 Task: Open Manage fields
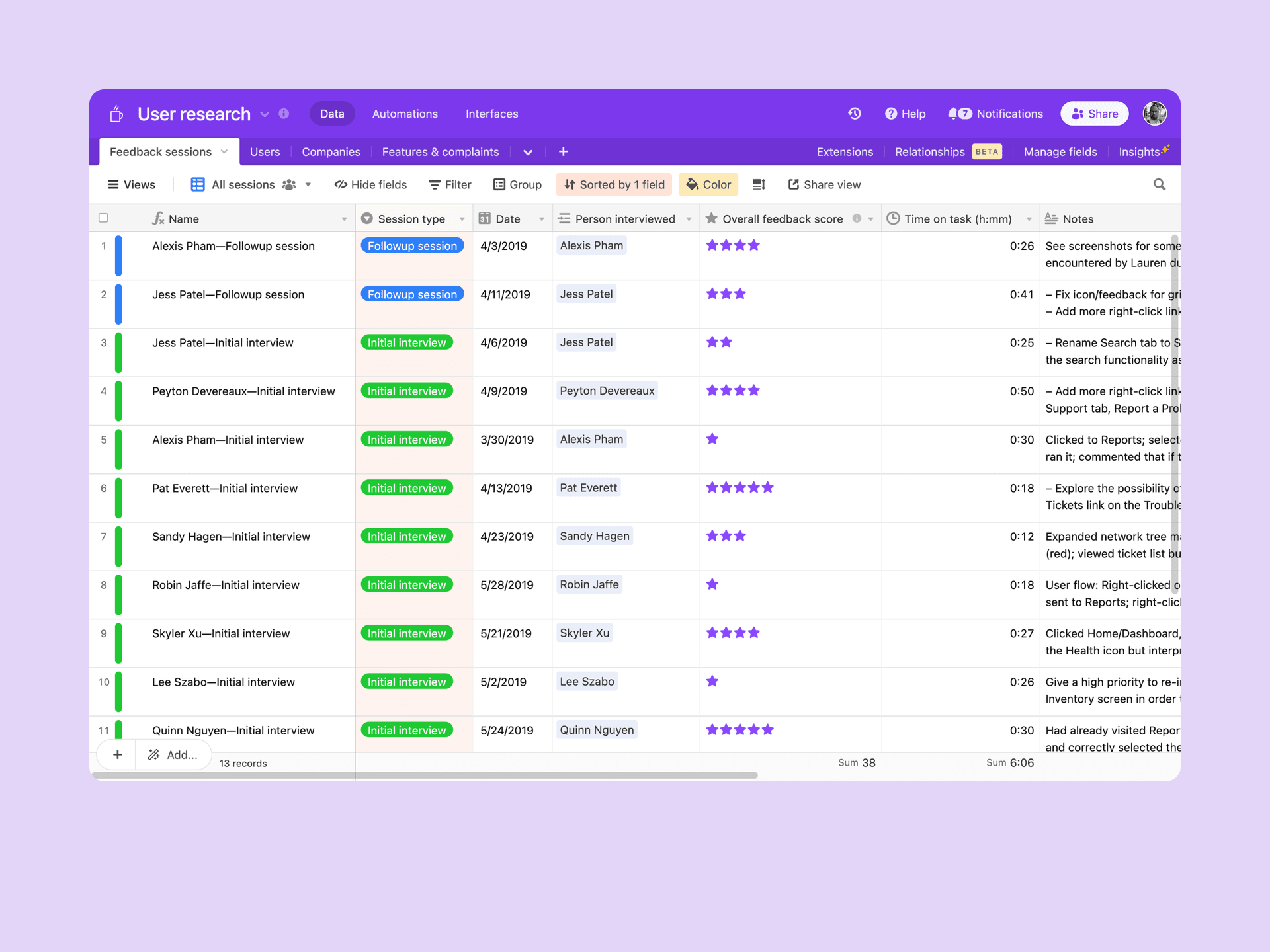(1060, 152)
